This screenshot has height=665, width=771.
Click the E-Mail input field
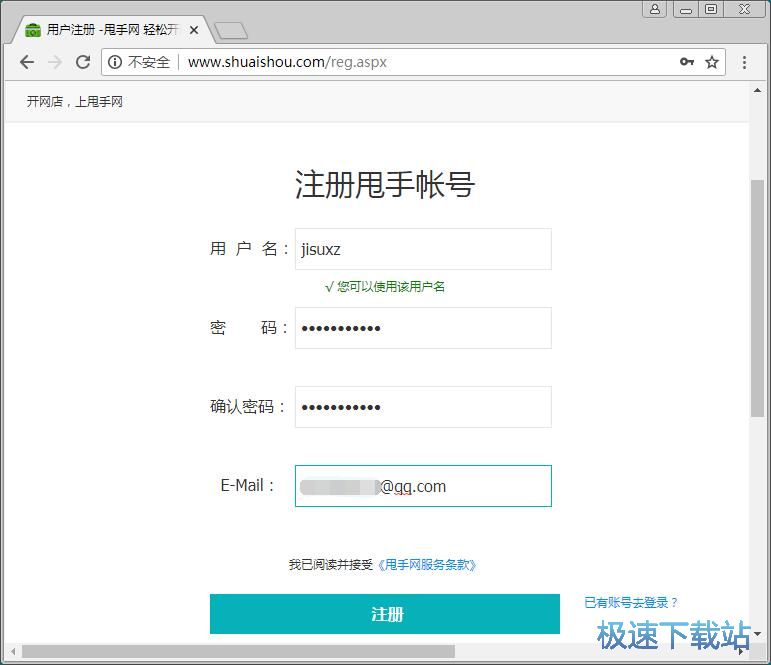click(423, 486)
